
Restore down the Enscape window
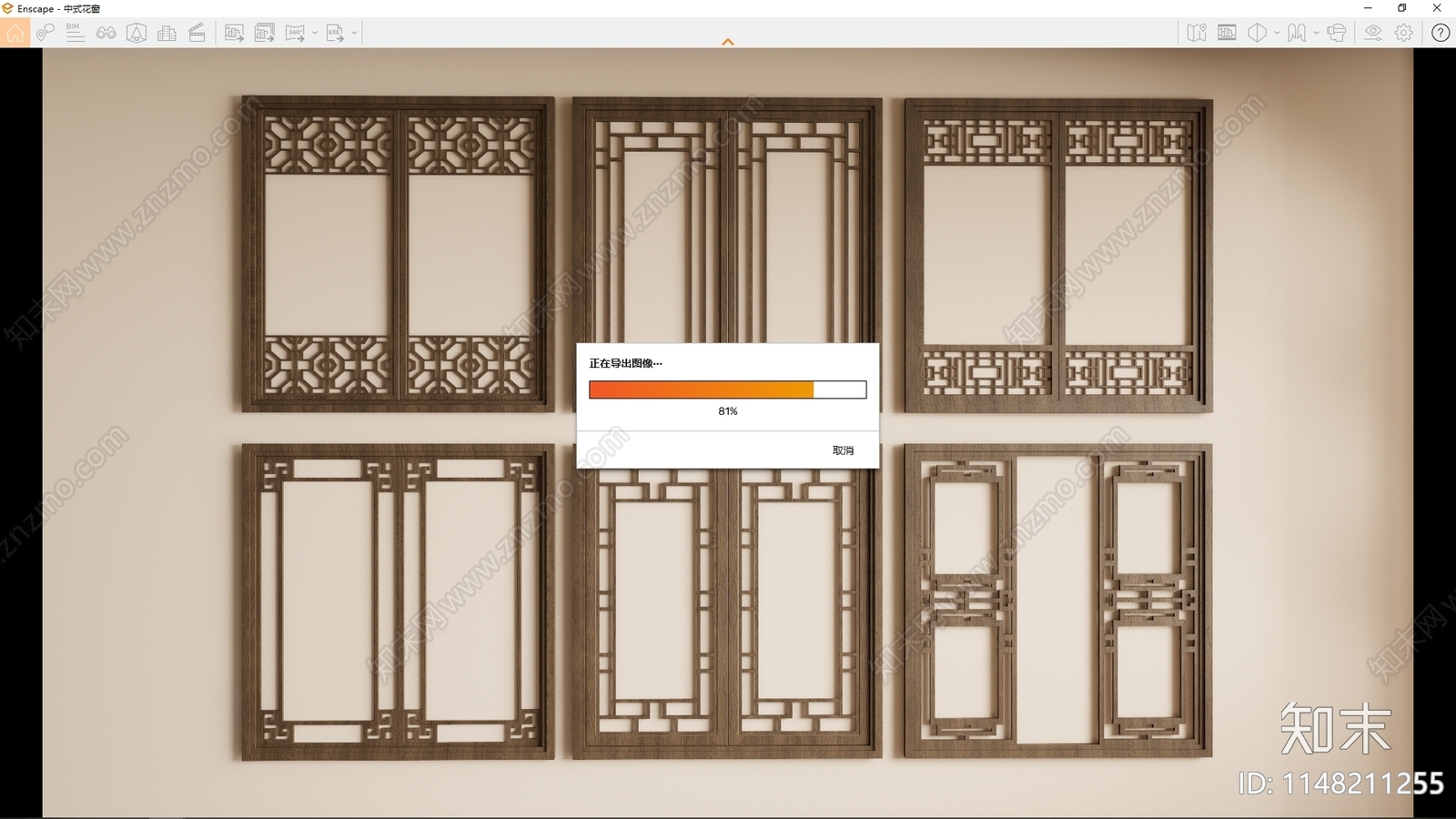(1402, 8)
